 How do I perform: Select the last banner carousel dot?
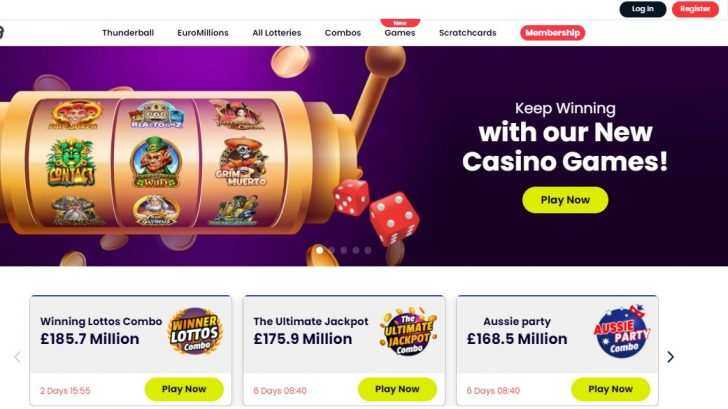pos(368,250)
